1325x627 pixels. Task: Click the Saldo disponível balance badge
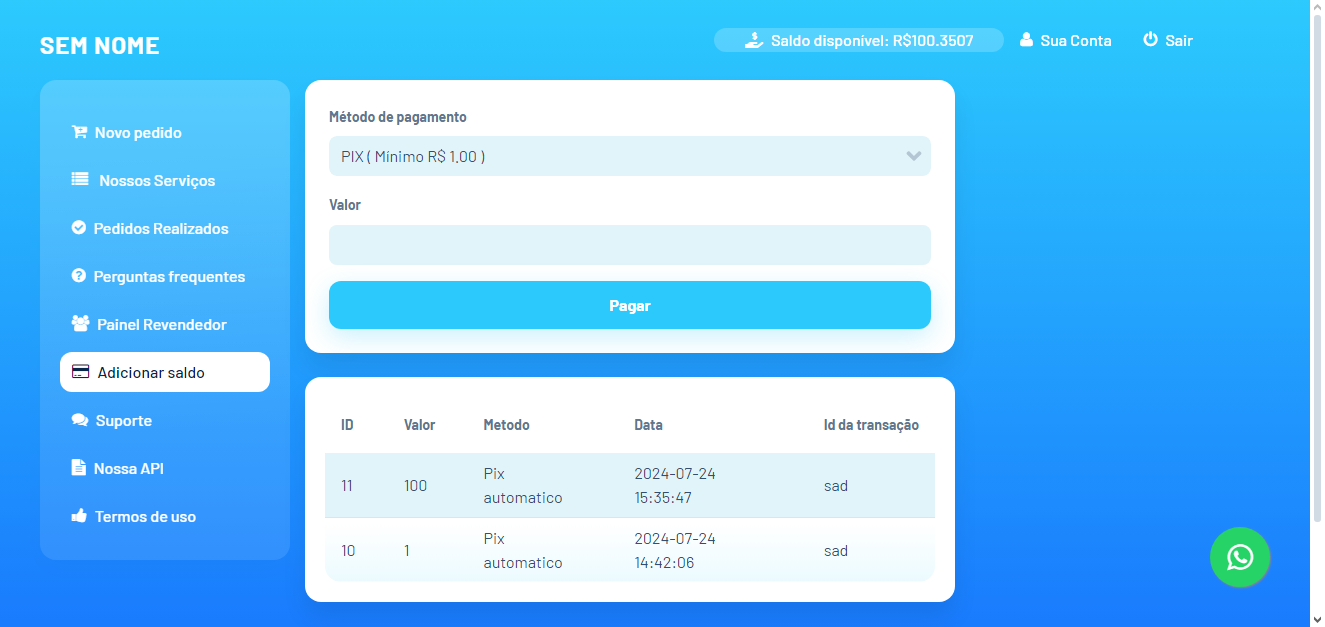(858, 41)
